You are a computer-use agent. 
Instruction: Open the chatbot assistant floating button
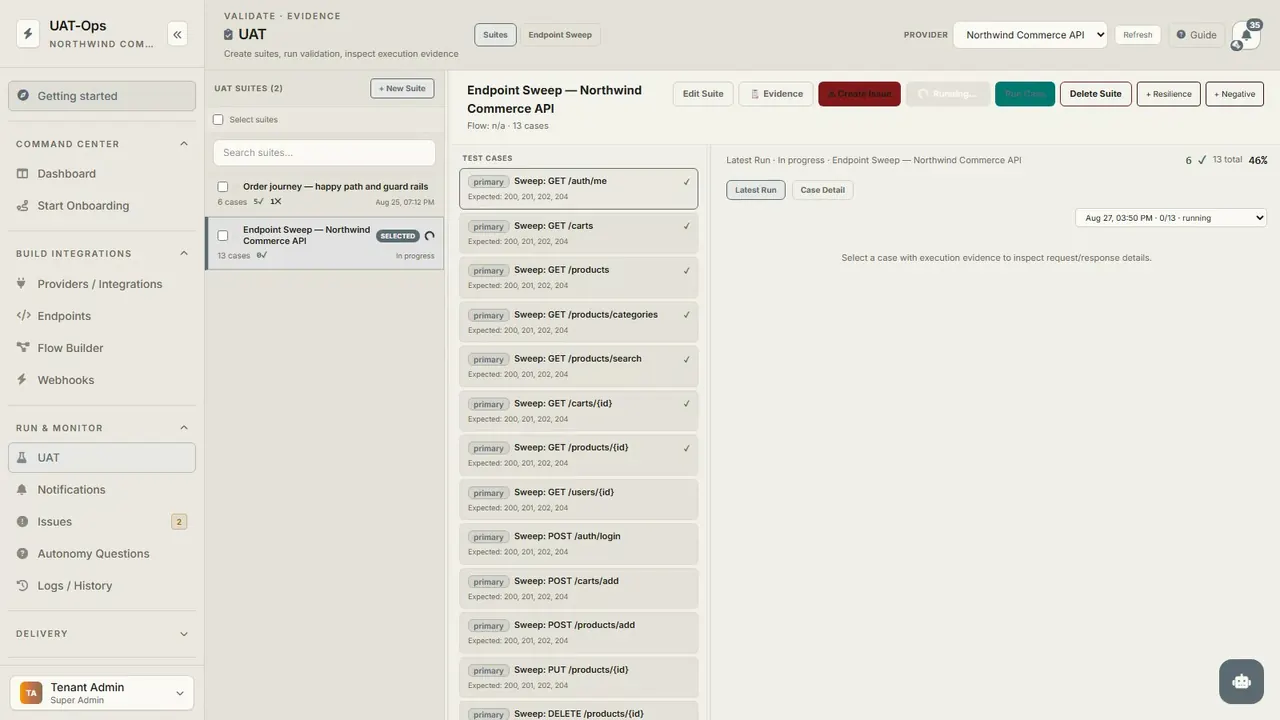point(1242,682)
